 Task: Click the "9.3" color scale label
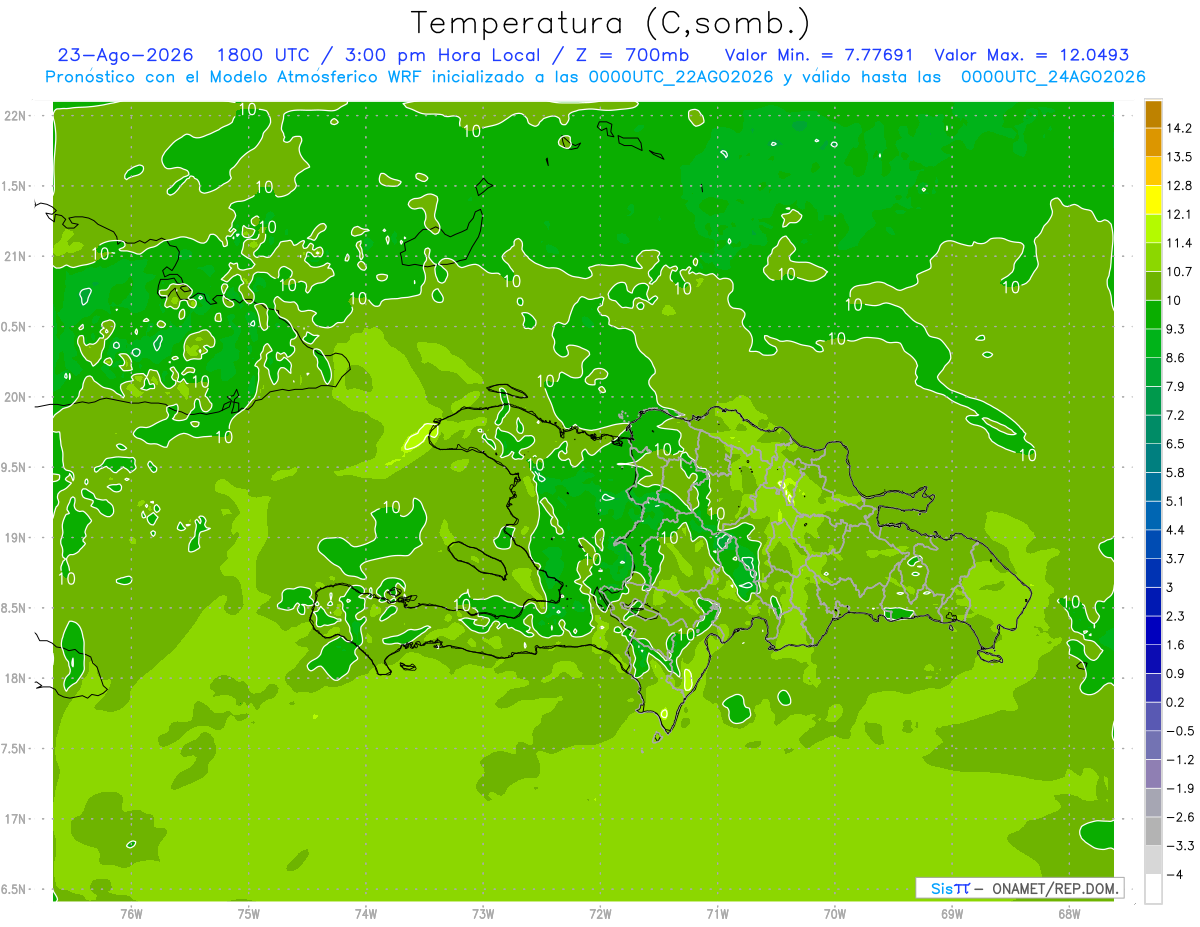click(1176, 329)
